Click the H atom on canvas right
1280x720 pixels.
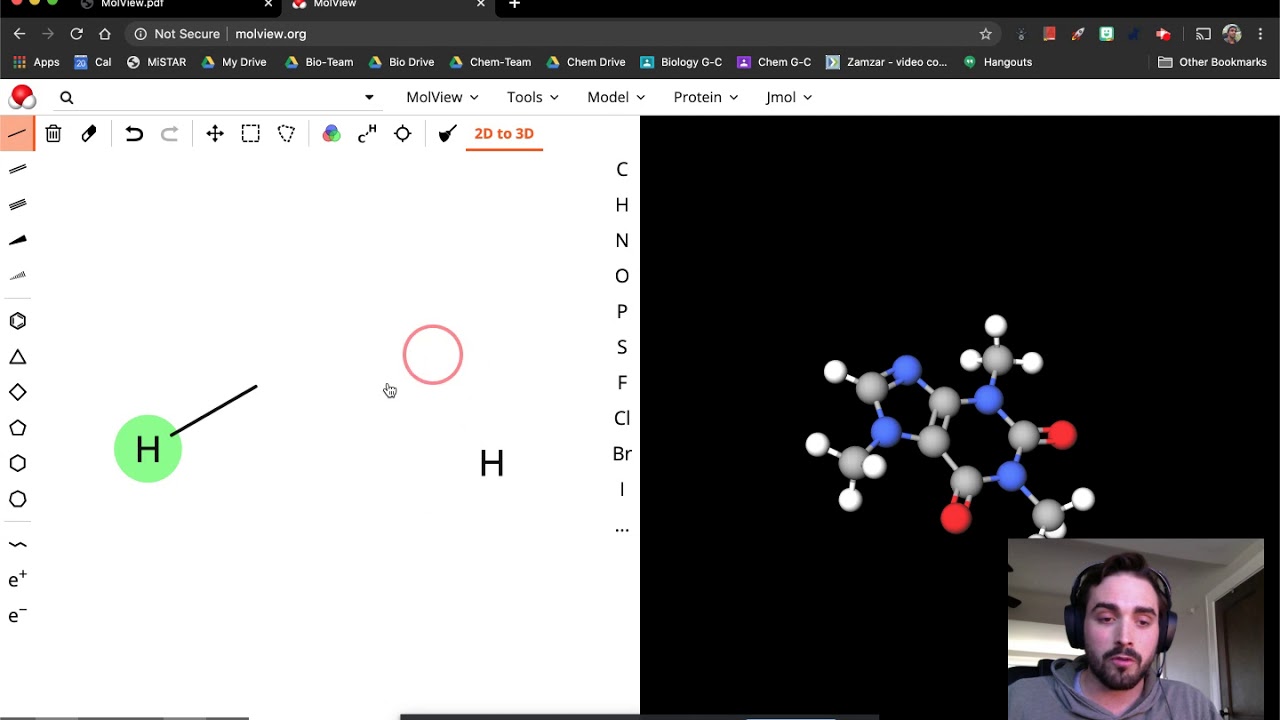pyautogui.click(x=491, y=463)
